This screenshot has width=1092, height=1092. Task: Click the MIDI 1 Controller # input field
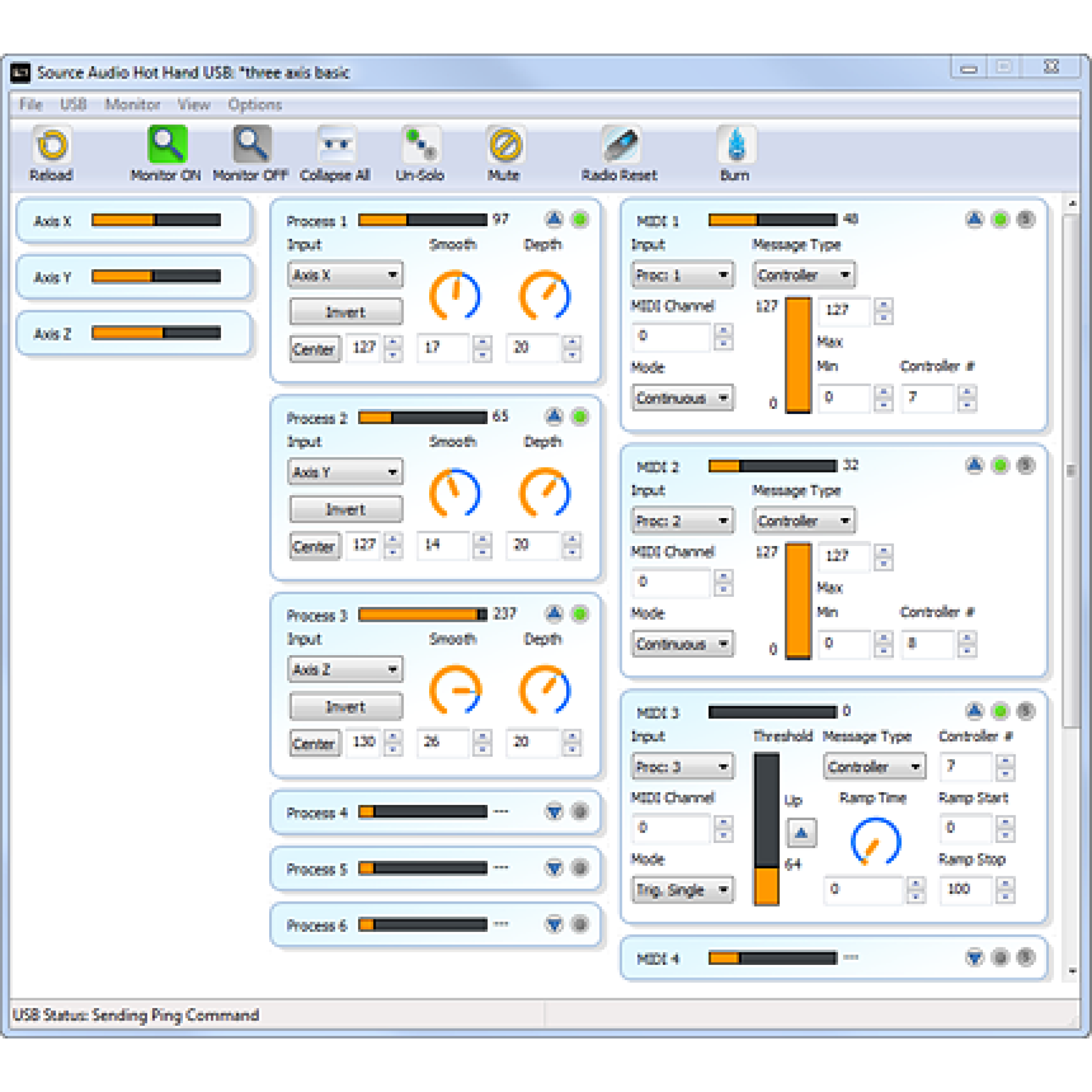927,397
